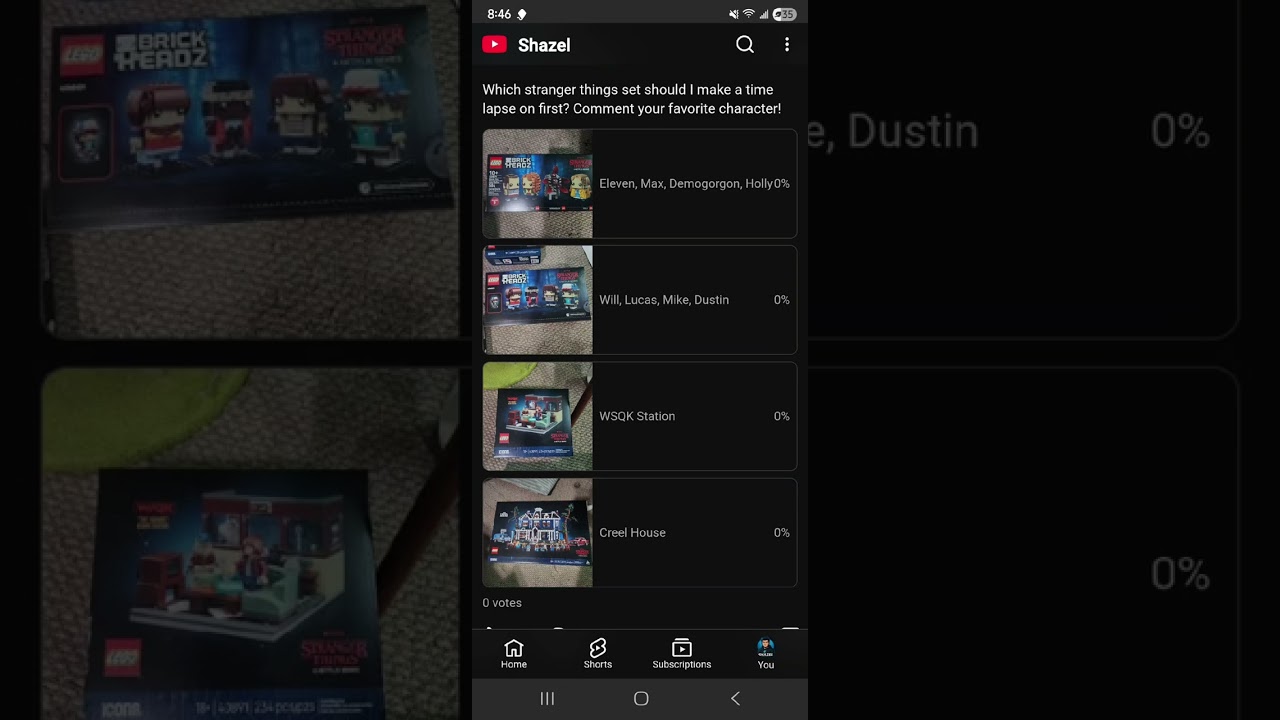Image resolution: width=1280 pixels, height=720 pixels.
Task: Open search with the magnifier icon
Action: click(x=745, y=44)
